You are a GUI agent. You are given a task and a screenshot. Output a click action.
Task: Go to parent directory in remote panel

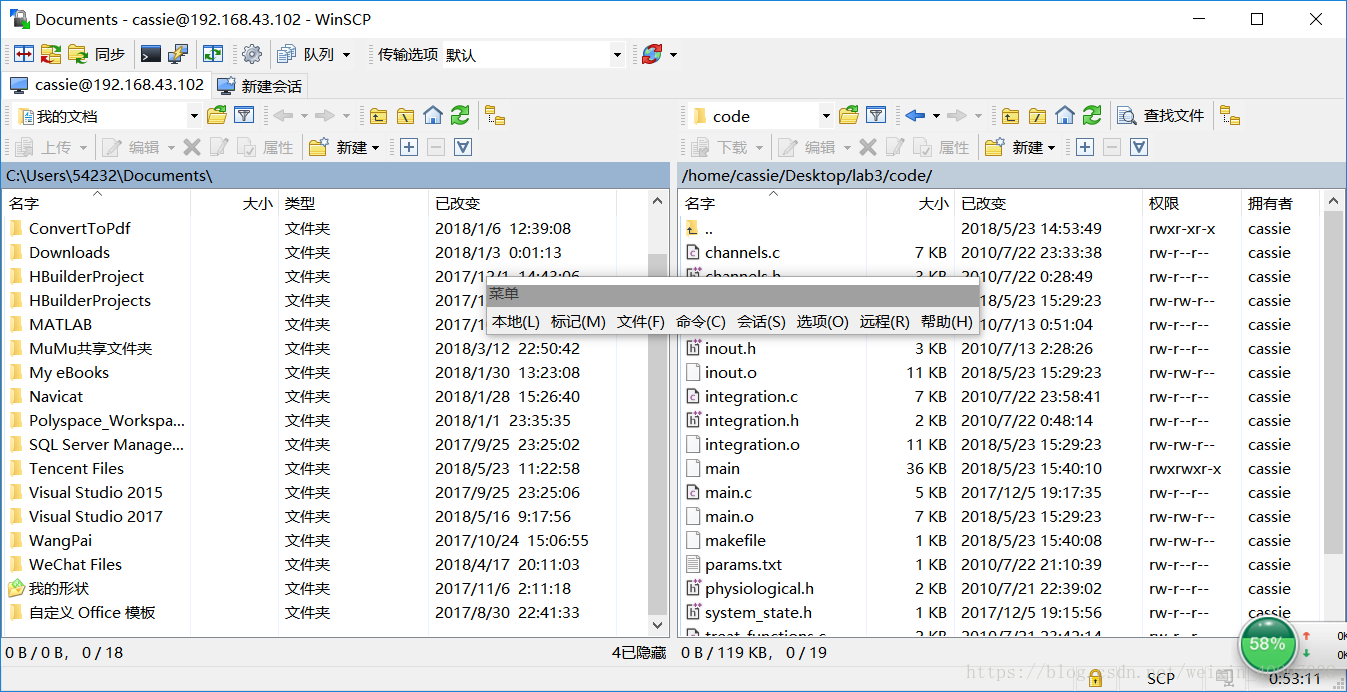[1011, 116]
